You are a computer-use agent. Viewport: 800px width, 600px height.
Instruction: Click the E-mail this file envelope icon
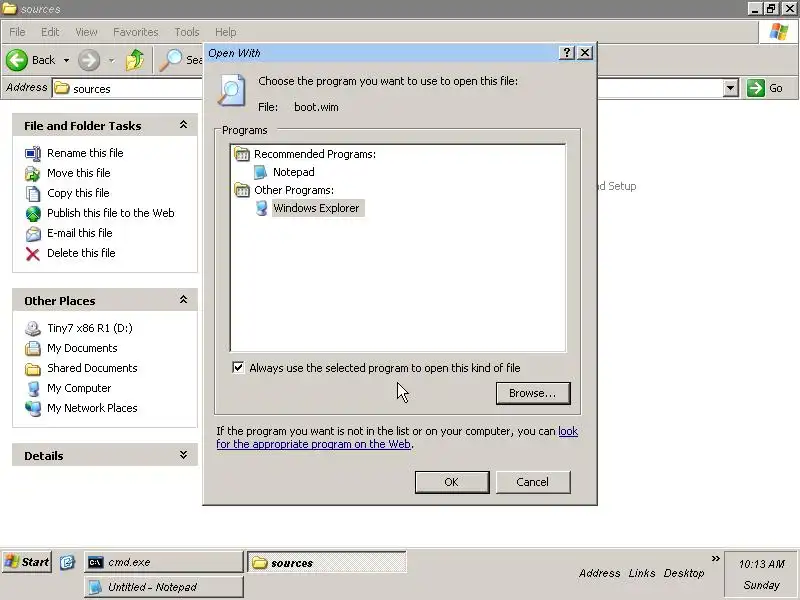point(33,234)
